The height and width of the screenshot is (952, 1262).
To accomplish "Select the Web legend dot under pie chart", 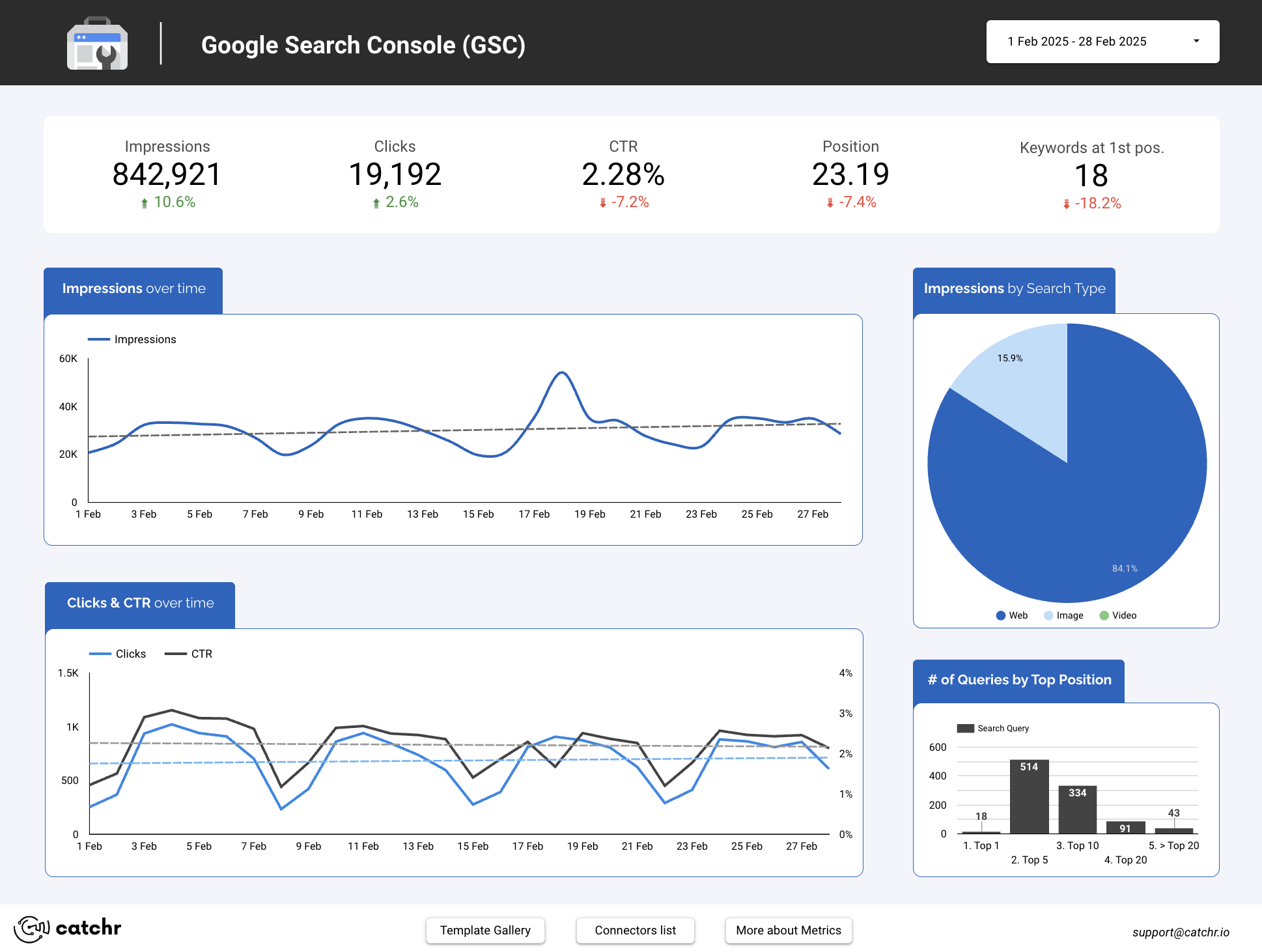I will [1000, 615].
